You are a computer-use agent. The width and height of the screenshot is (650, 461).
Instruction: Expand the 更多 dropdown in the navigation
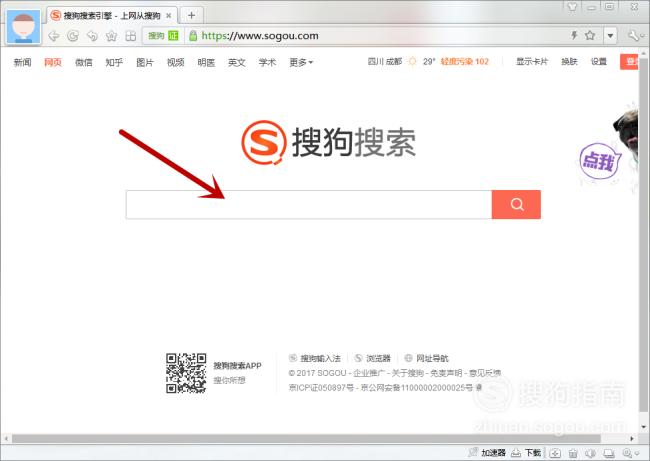click(301, 62)
